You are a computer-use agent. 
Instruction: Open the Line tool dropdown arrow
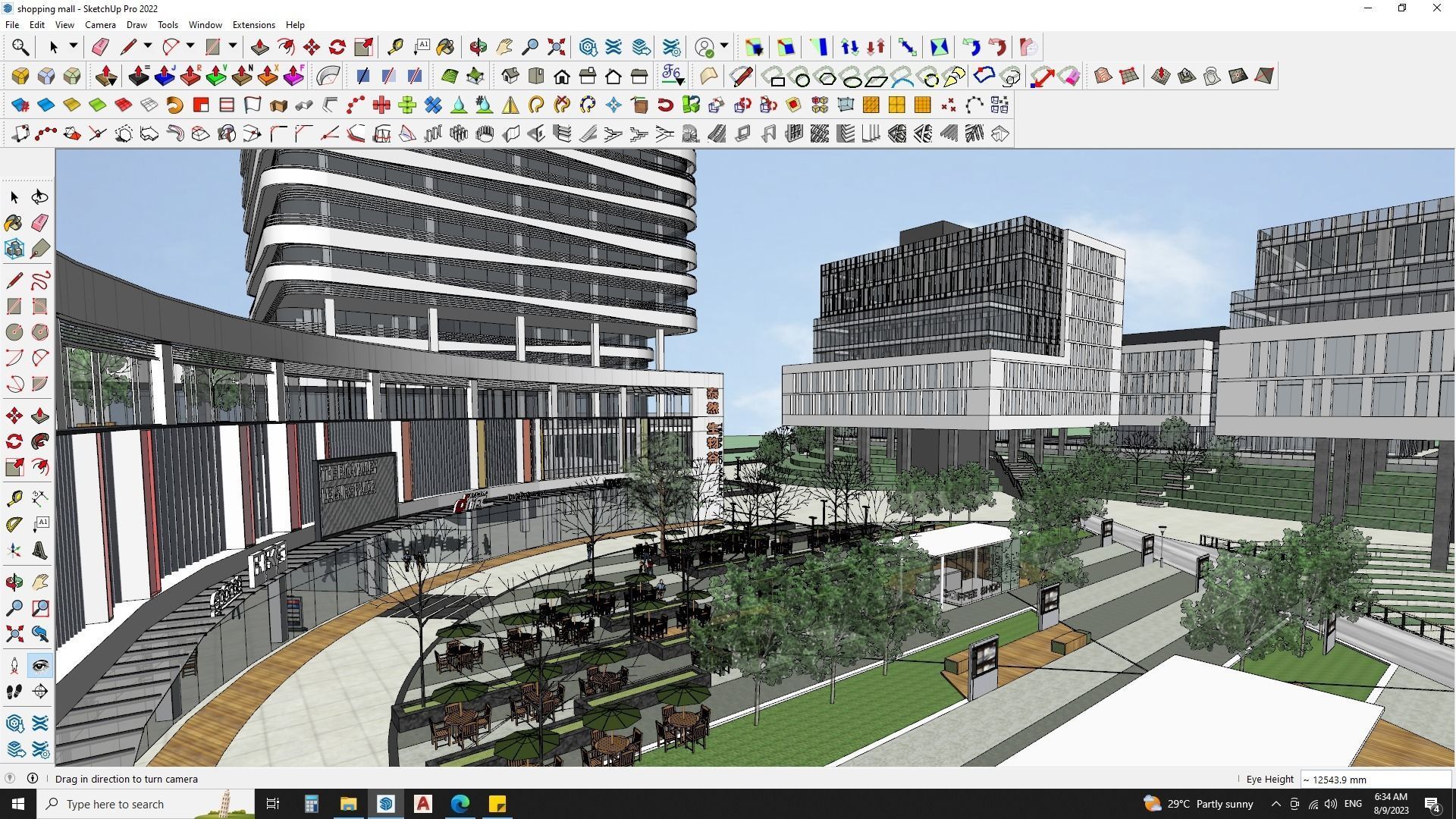coord(148,46)
